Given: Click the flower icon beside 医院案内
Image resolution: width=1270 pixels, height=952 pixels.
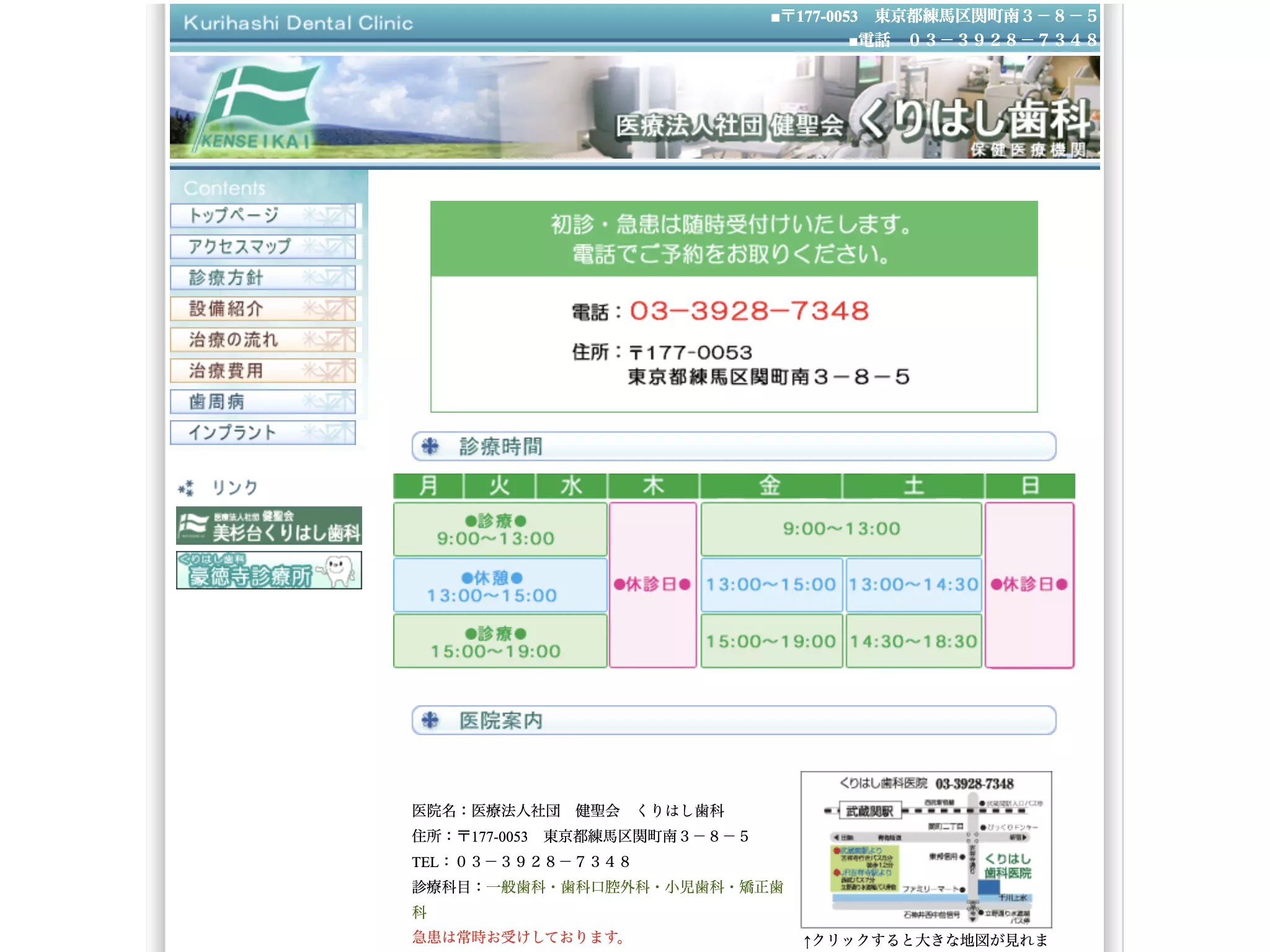Looking at the screenshot, I should (x=430, y=720).
